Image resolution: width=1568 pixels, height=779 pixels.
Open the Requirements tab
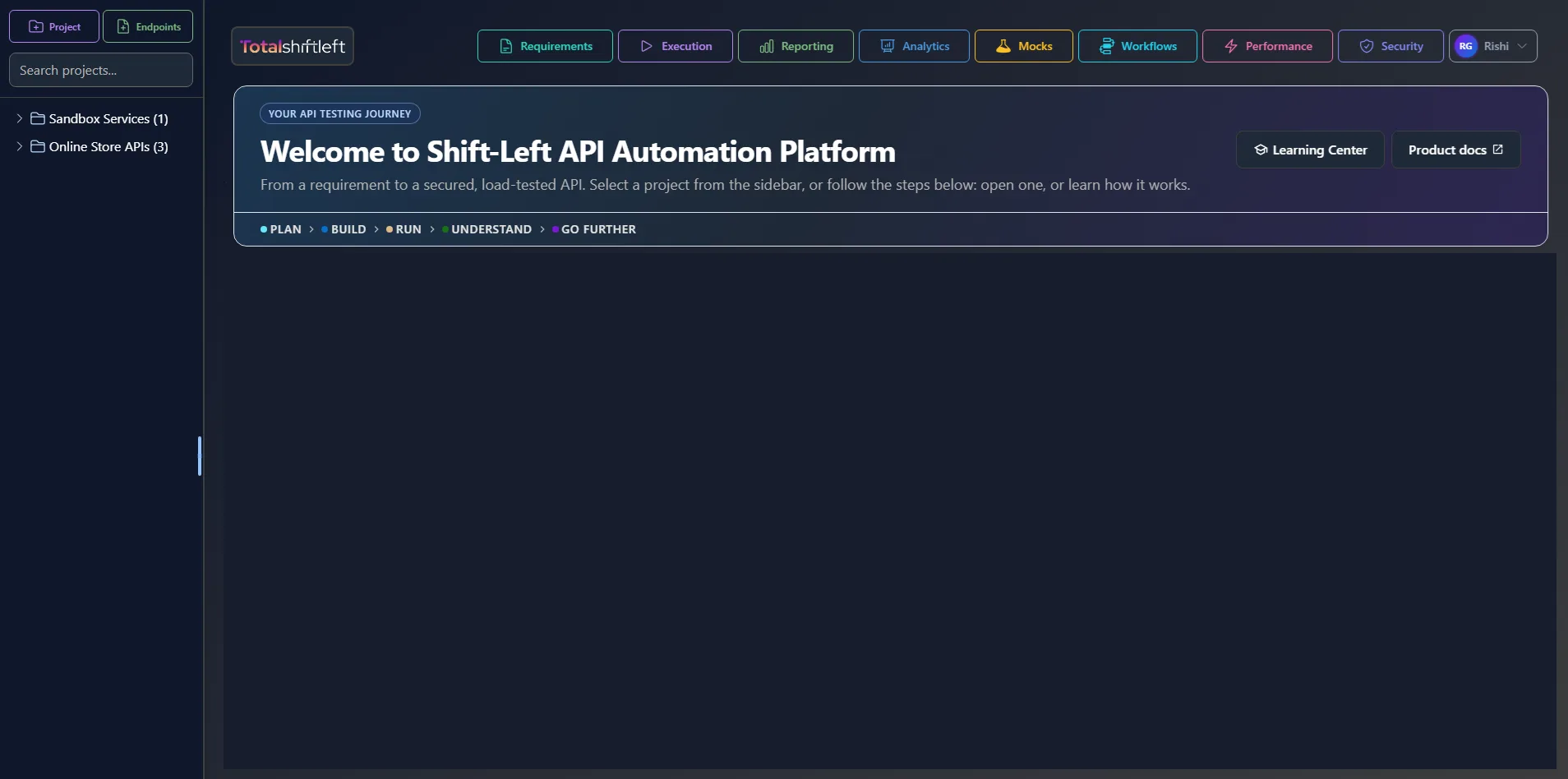[x=545, y=46]
